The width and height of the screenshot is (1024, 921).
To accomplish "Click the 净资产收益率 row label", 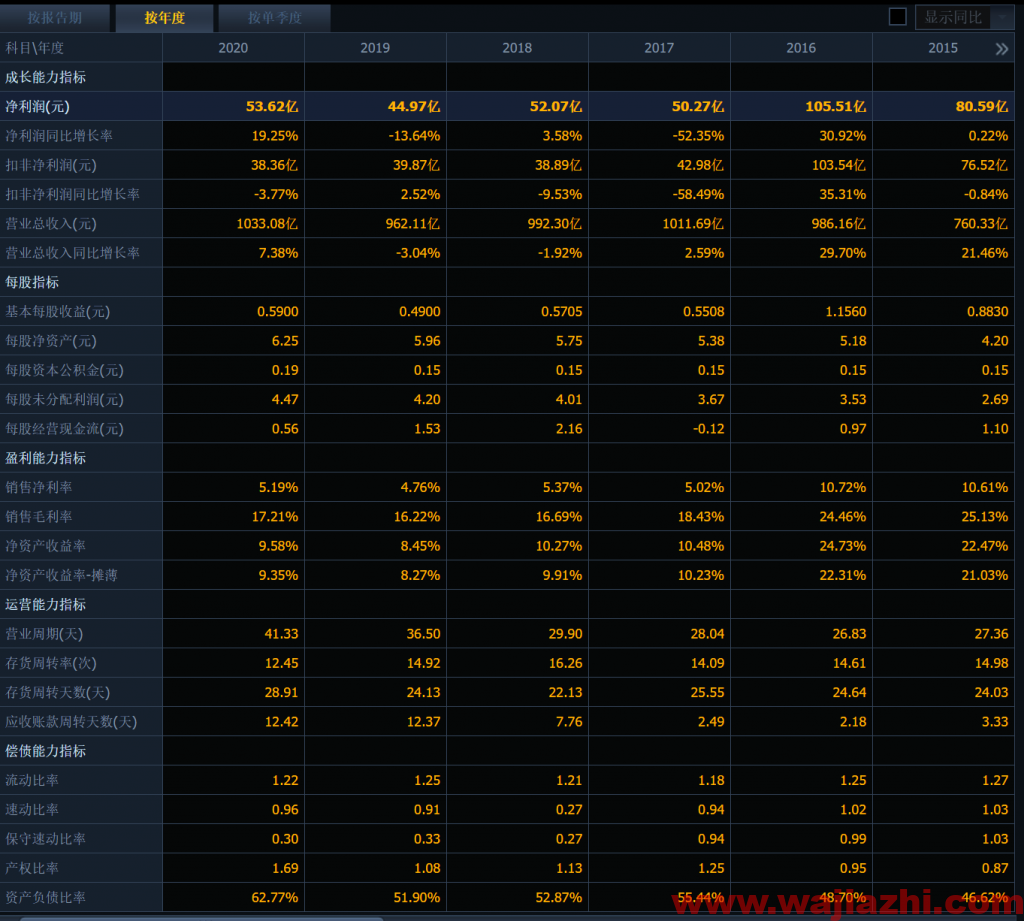I will pyautogui.click(x=46, y=546).
